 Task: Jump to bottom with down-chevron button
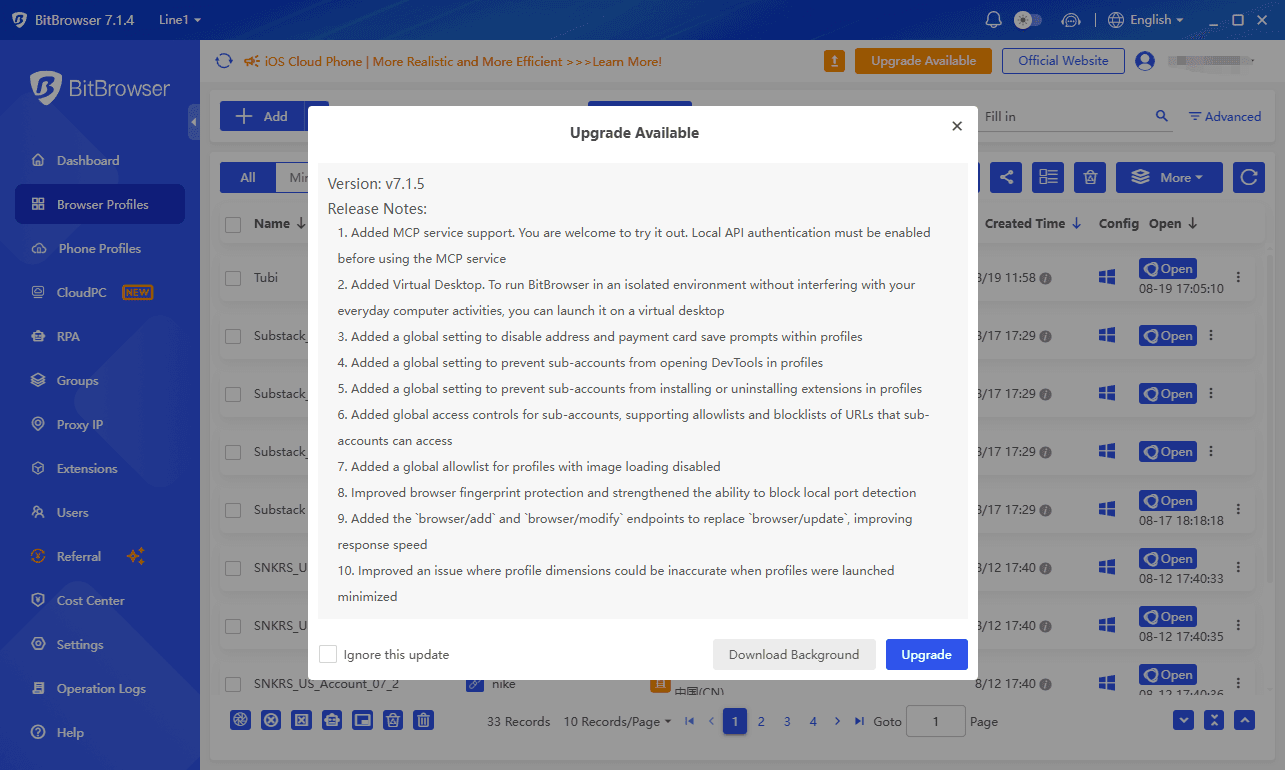[x=1184, y=720]
